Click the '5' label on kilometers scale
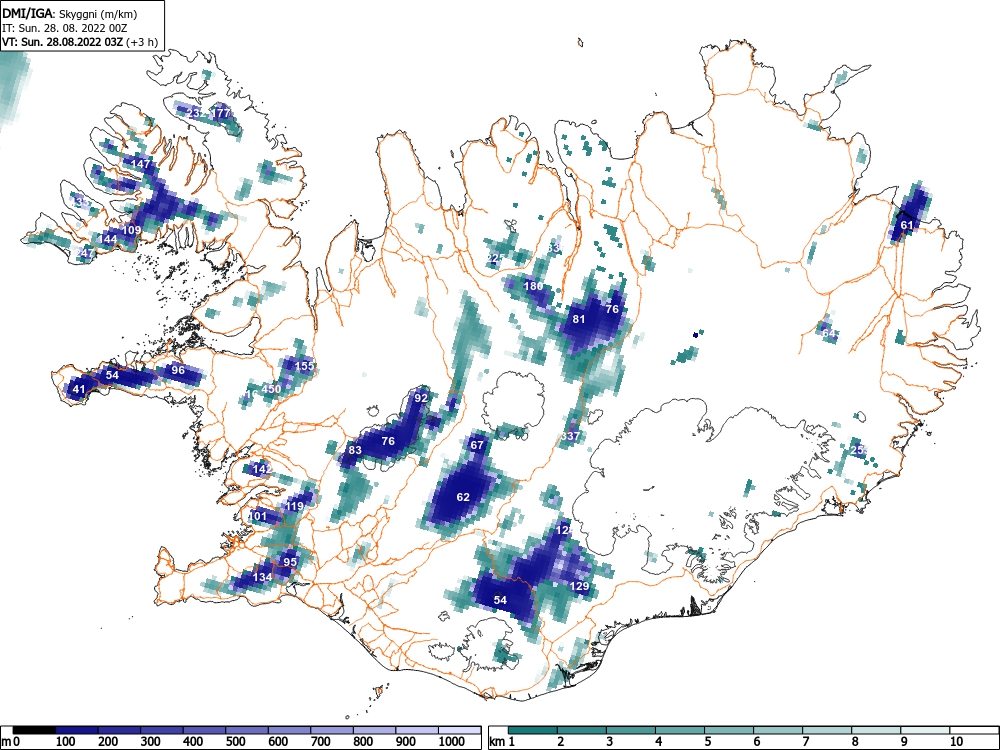The width and height of the screenshot is (1000, 750). (707, 742)
